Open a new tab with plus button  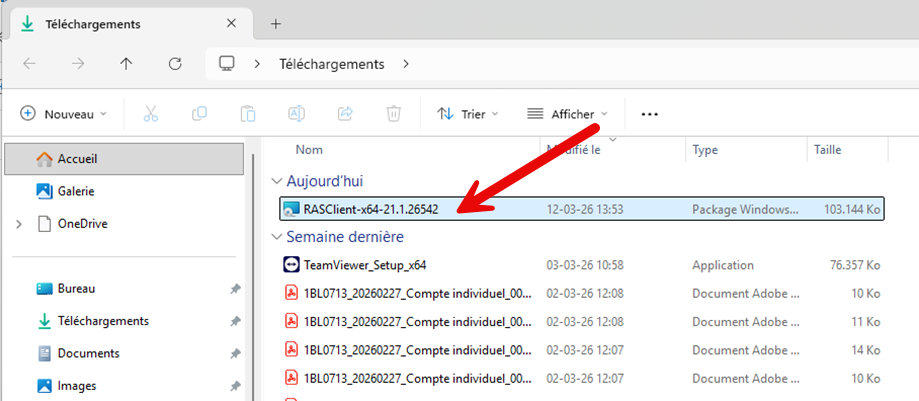tap(276, 24)
